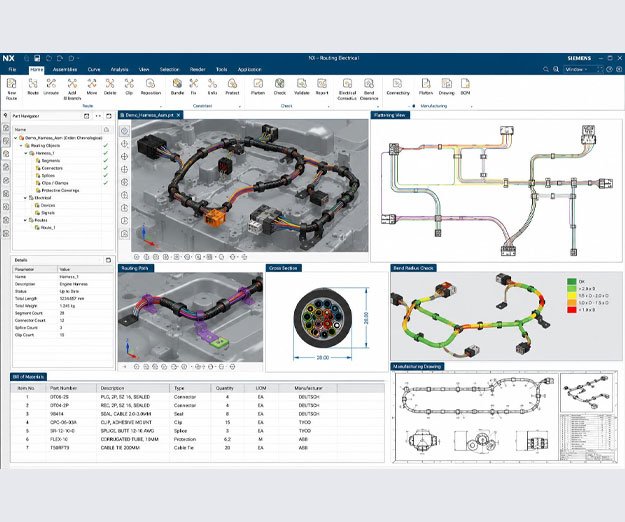The image size is (625, 522).
Task: Toggle the check mark for Routing Objects
Action: (106, 145)
